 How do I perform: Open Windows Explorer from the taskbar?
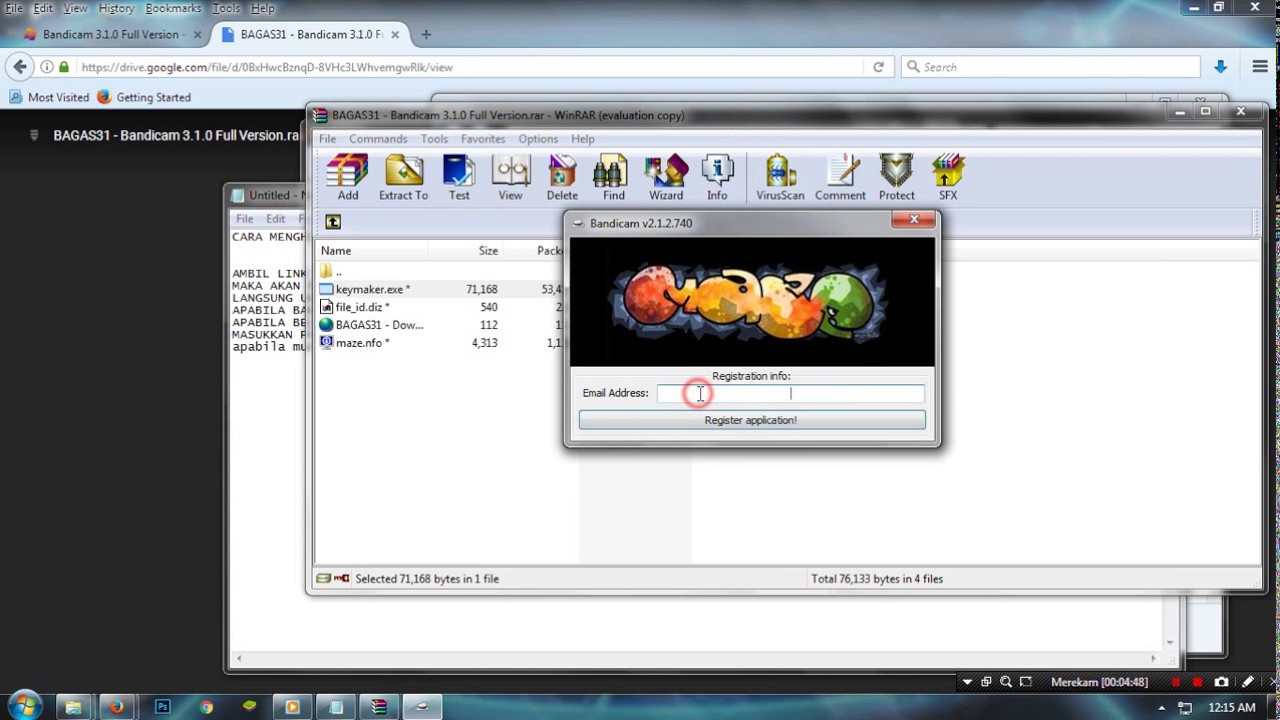(x=73, y=707)
